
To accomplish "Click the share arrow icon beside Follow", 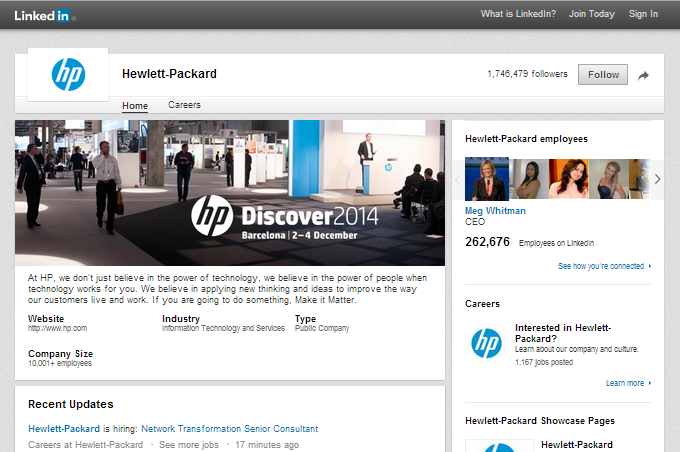I will point(644,75).
